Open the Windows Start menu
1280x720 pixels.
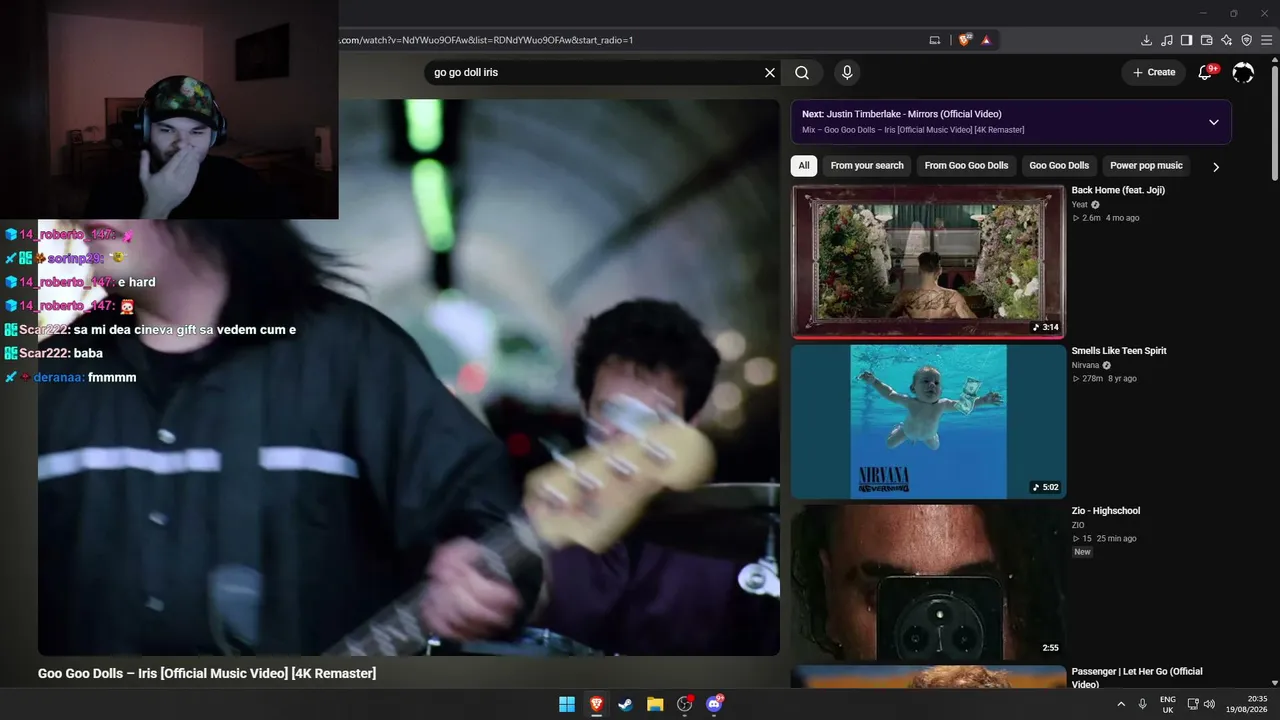pyautogui.click(x=567, y=704)
